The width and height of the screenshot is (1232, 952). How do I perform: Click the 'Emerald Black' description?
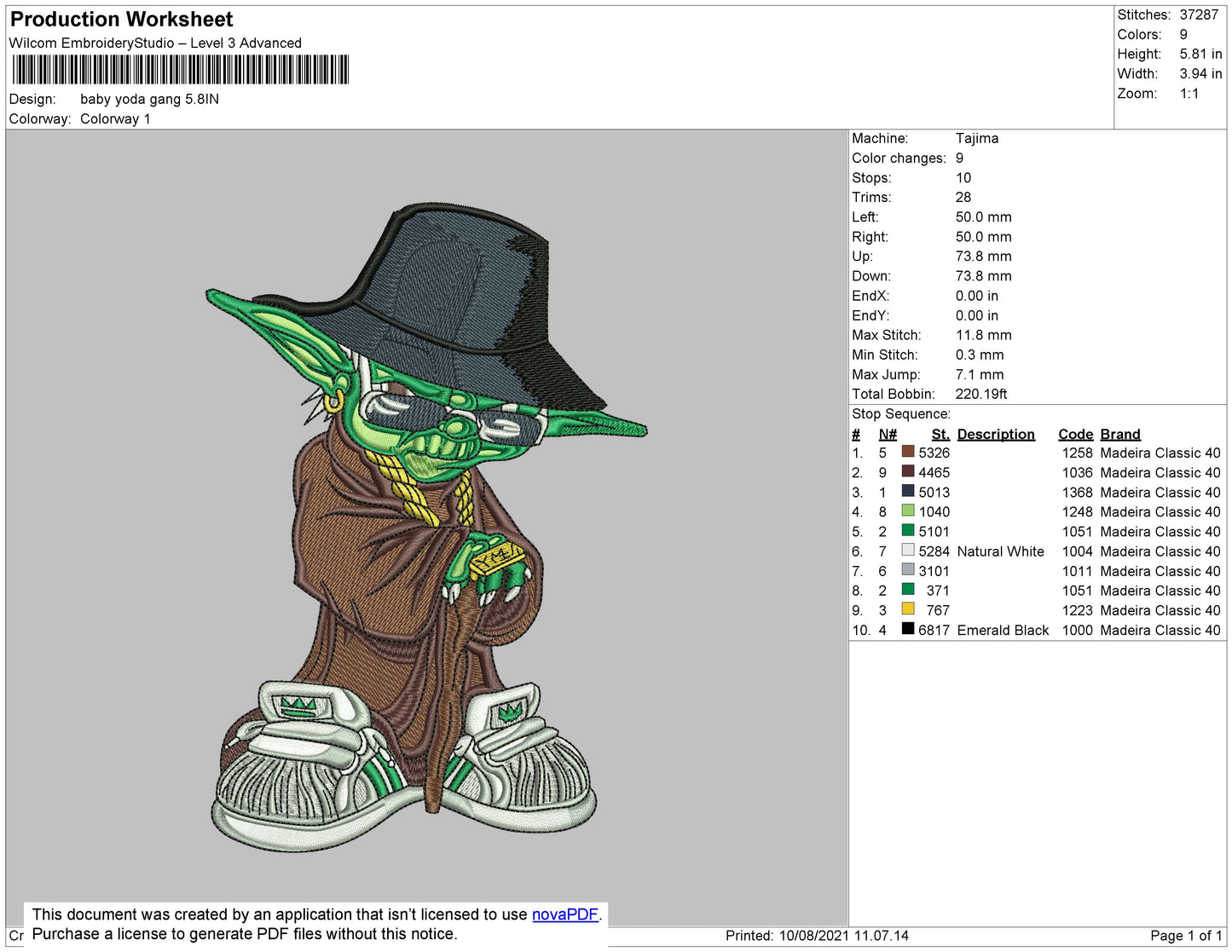click(x=1003, y=630)
